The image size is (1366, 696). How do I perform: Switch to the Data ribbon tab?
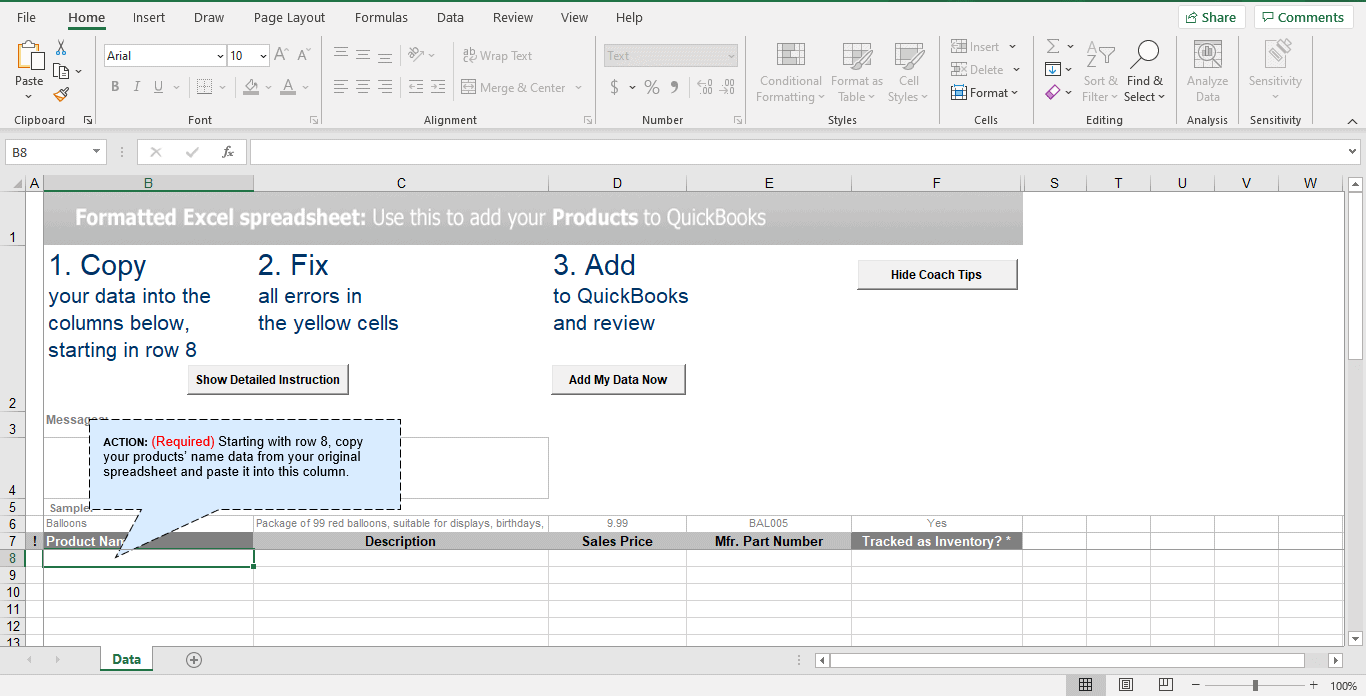(x=450, y=17)
